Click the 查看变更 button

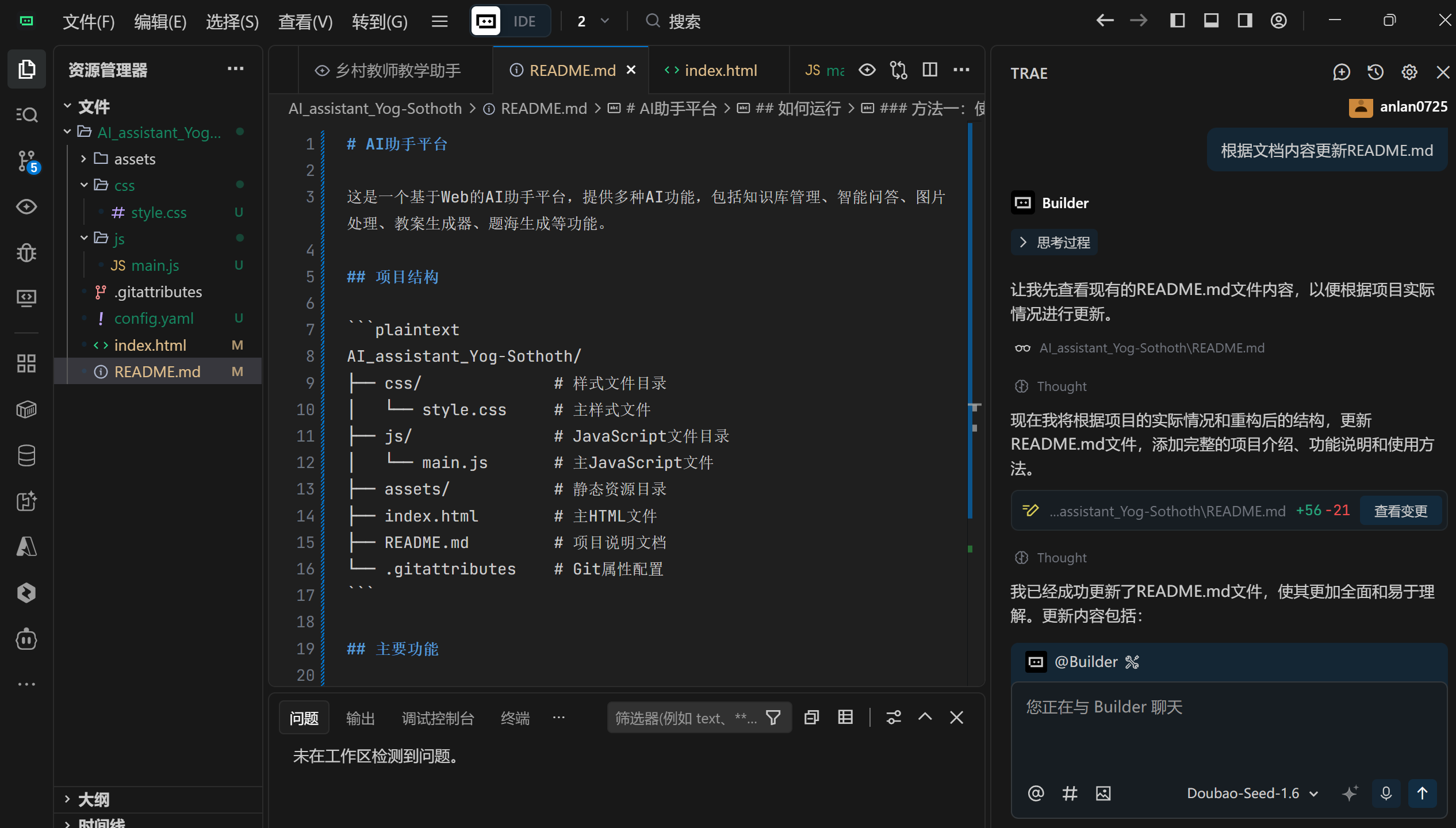coord(1400,511)
